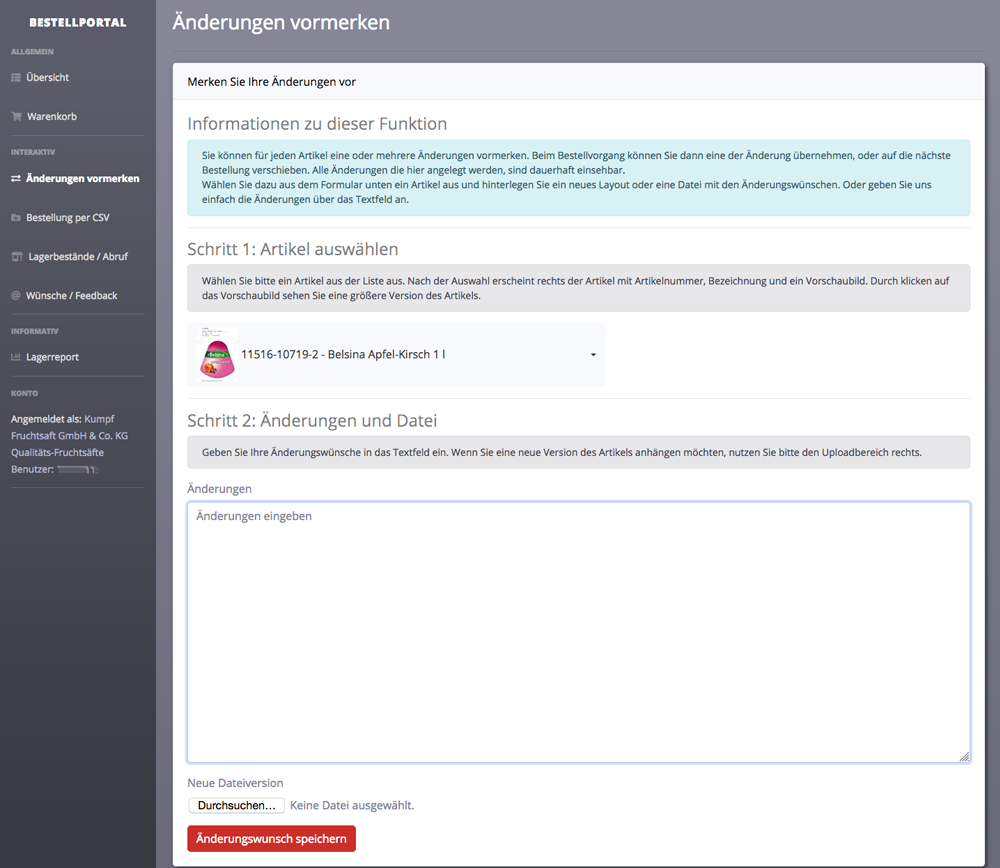Open Bestellung per CSV page
Image resolution: width=1000 pixels, height=868 pixels.
(x=68, y=217)
